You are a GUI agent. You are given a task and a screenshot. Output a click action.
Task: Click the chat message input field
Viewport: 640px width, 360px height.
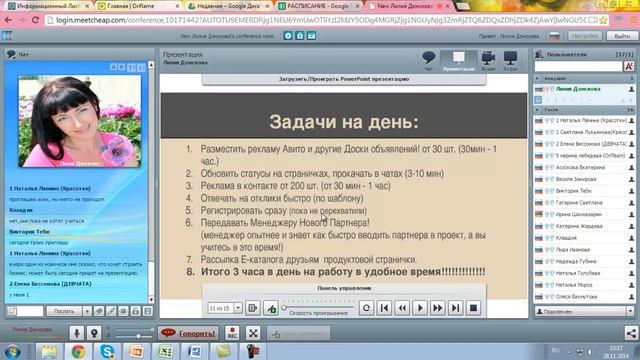tap(30, 311)
